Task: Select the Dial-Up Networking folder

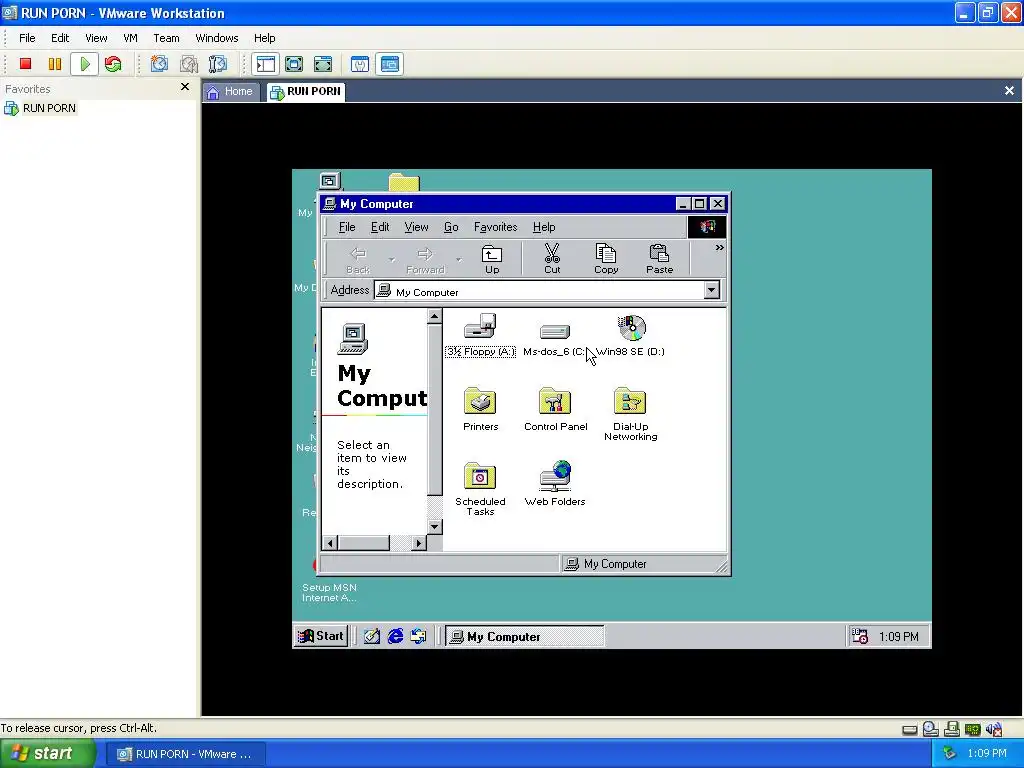Action: (x=630, y=414)
